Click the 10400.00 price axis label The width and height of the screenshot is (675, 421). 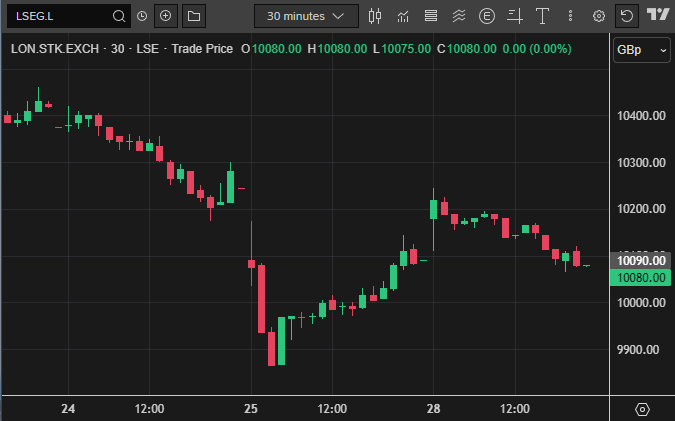coord(641,116)
